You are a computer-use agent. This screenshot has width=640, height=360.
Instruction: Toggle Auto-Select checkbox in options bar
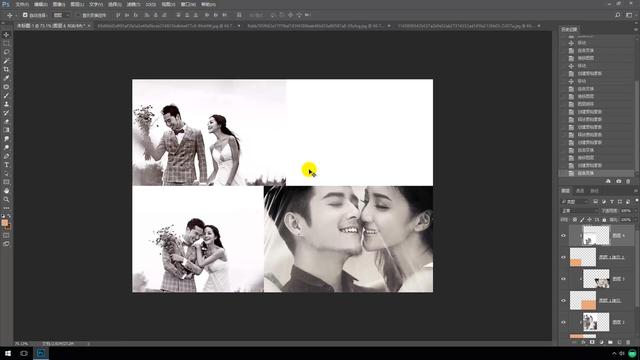25,15
